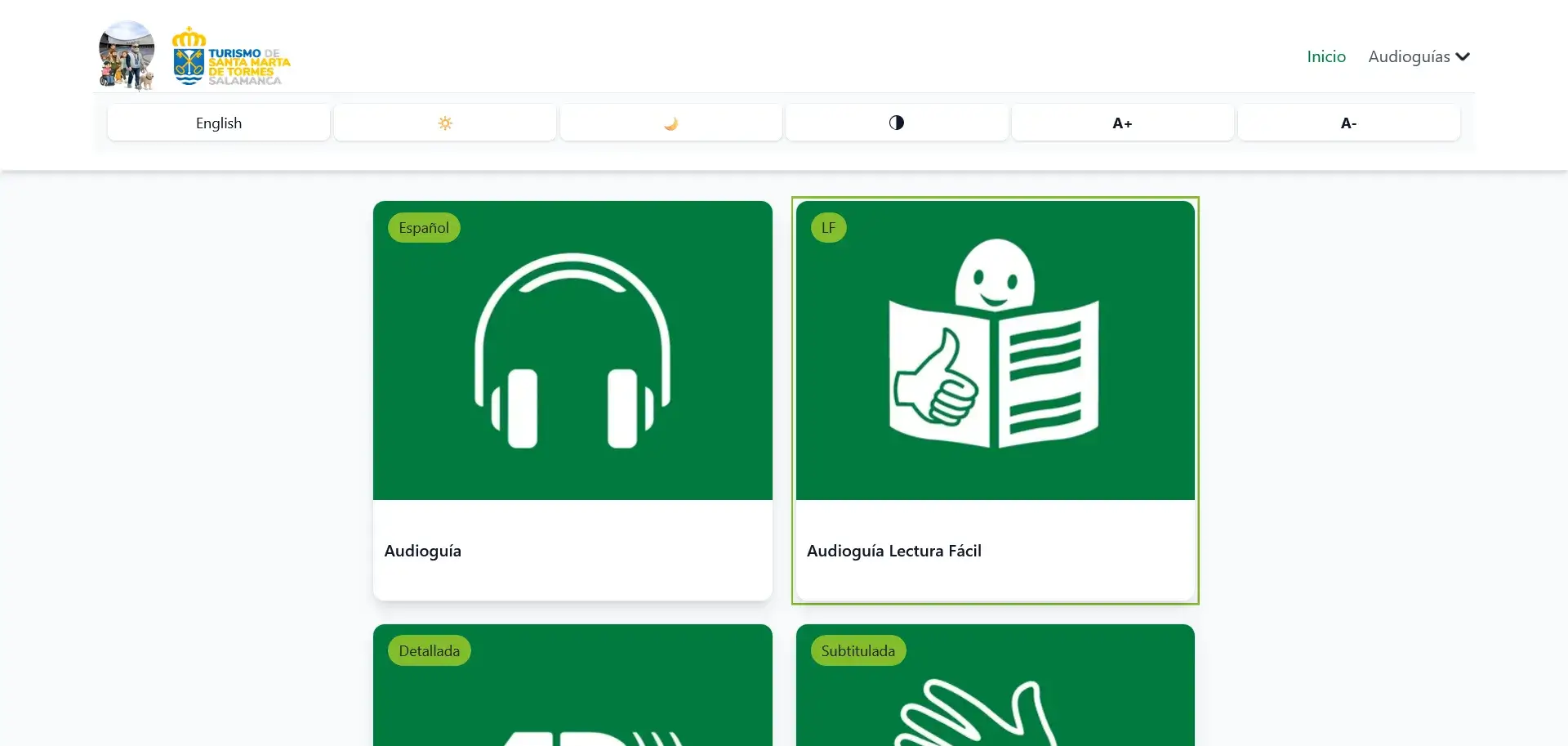Click the Español badge label
This screenshot has width=1568, height=746.
424,228
